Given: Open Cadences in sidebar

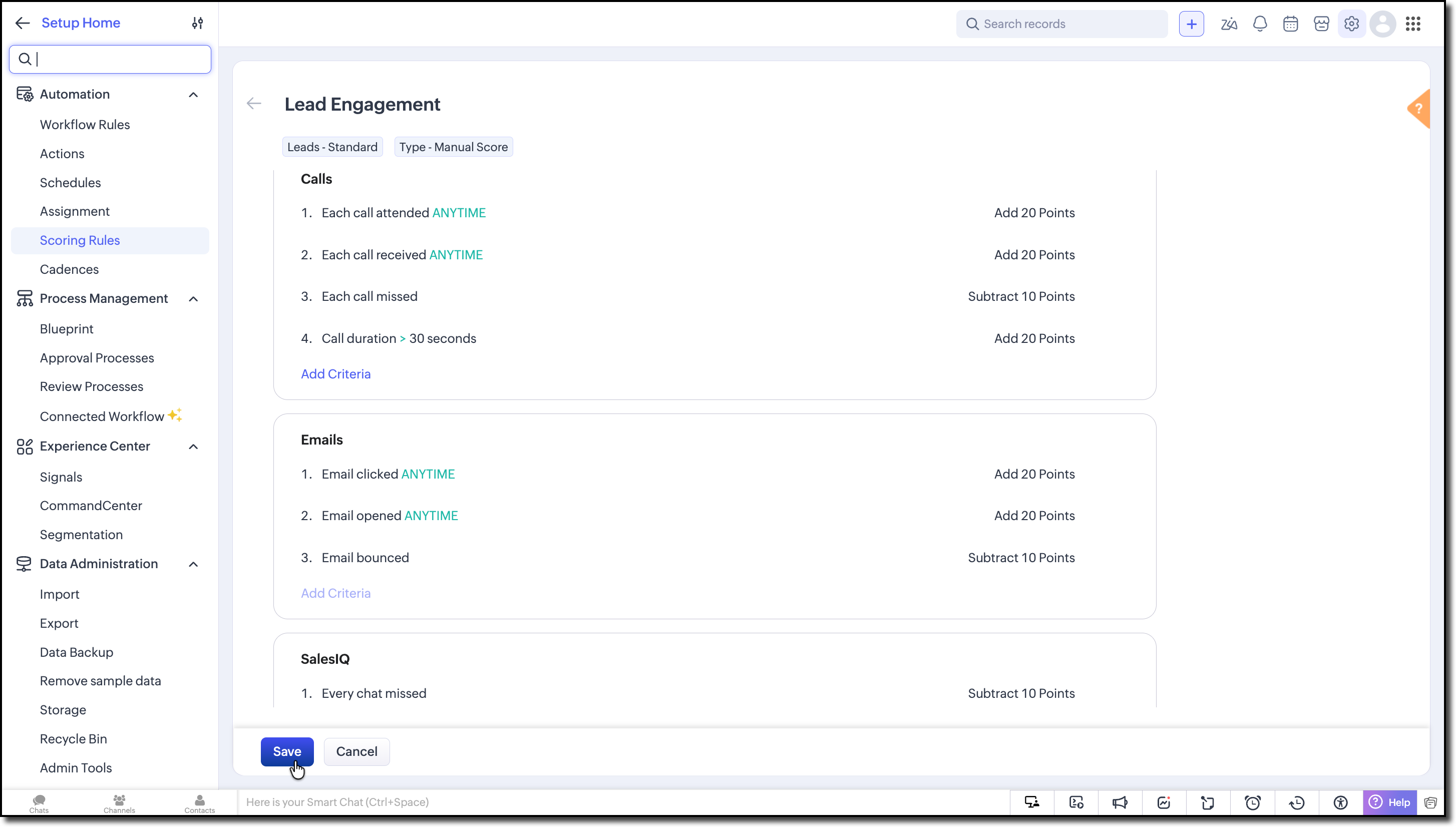Looking at the screenshot, I should 69,269.
